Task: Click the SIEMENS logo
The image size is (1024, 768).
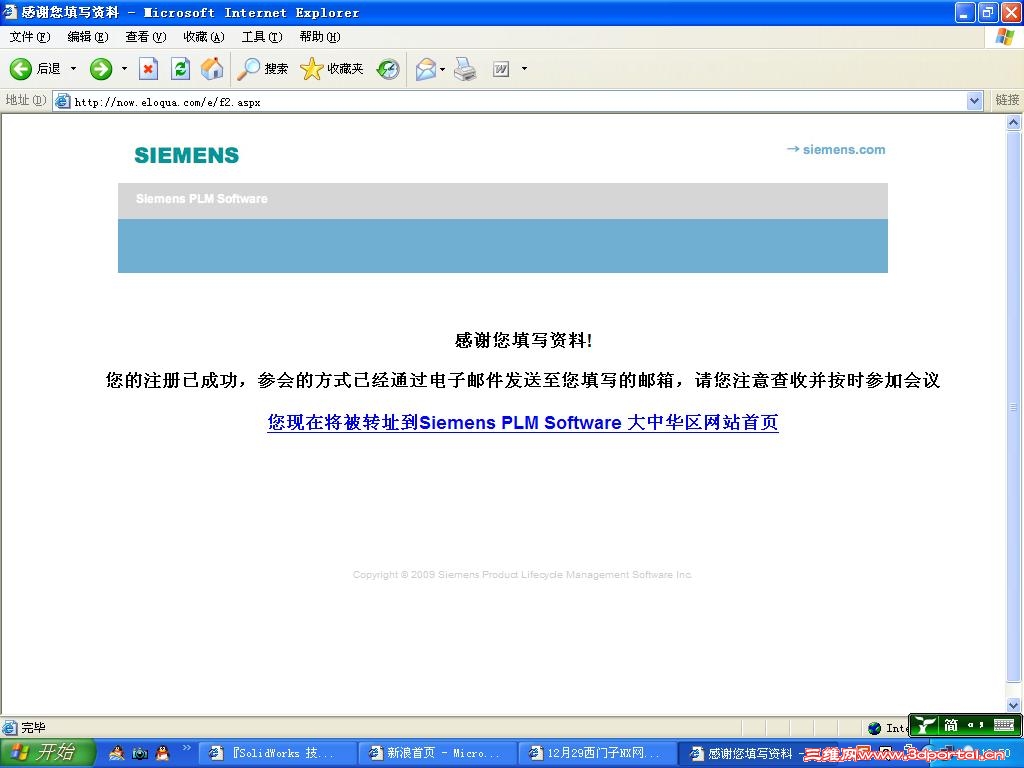Action: (x=187, y=155)
